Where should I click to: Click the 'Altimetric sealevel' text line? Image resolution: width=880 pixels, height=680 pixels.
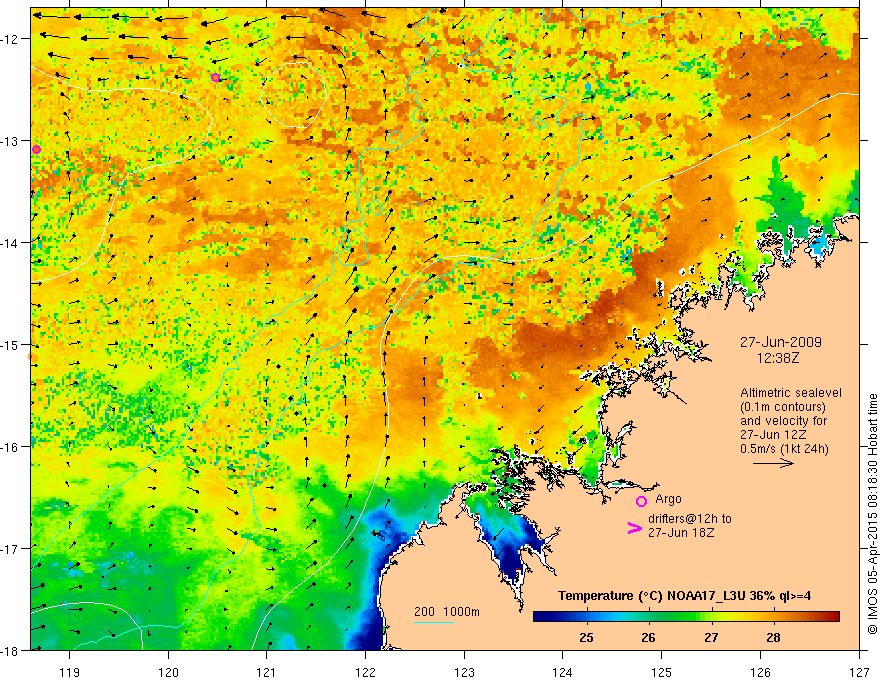(x=791, y=393)
